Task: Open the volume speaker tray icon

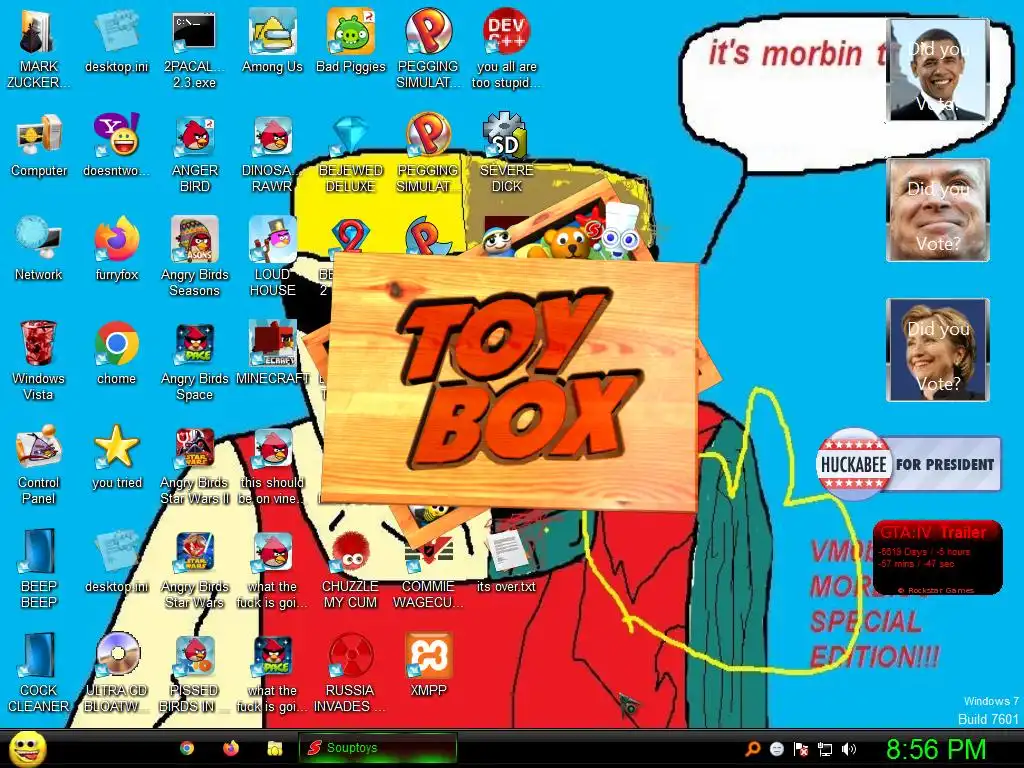Action: pos(849,749)
